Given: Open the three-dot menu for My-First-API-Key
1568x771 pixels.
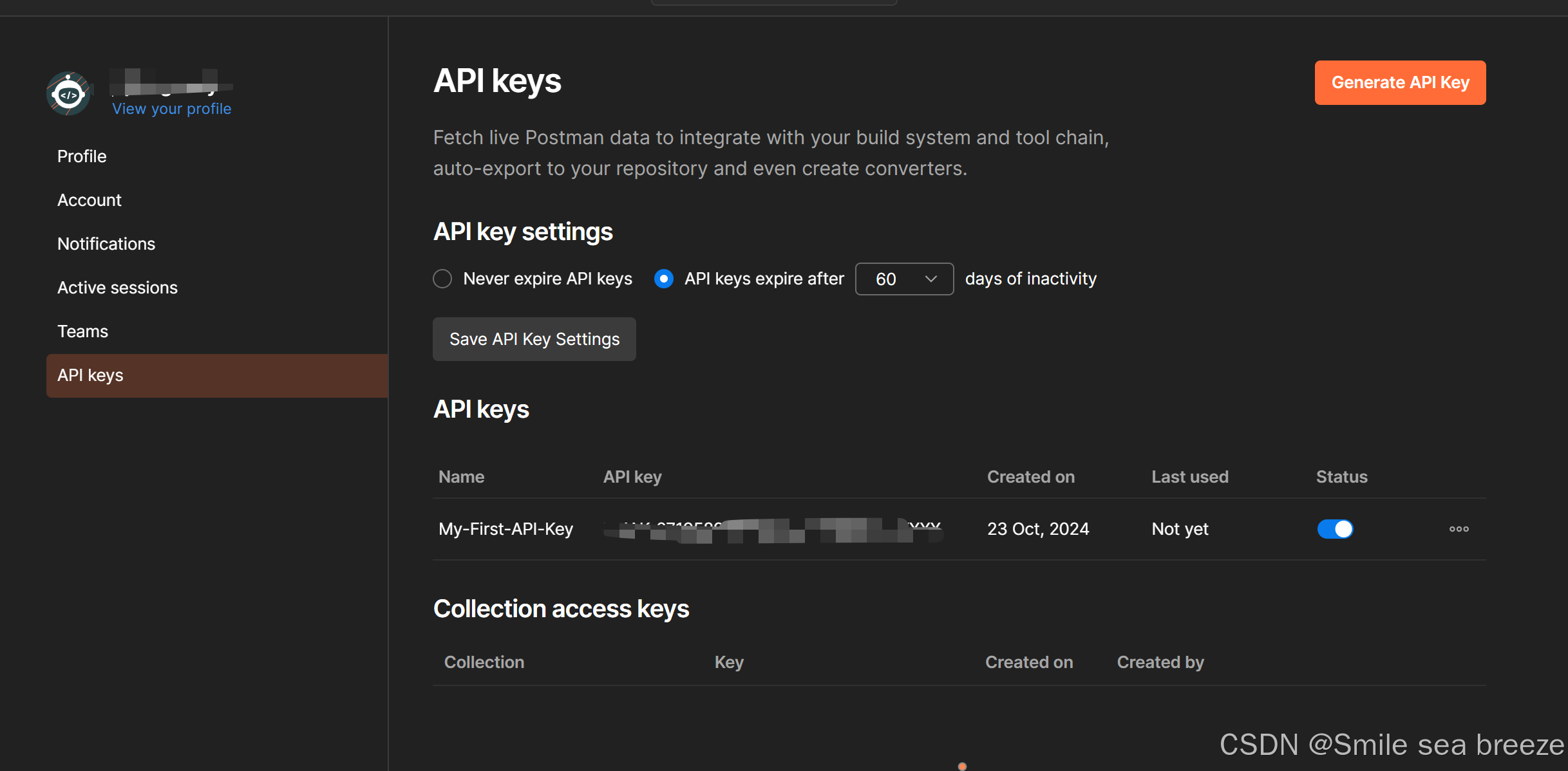Looking at the screenshot, I should click(x=1459, y=528).
